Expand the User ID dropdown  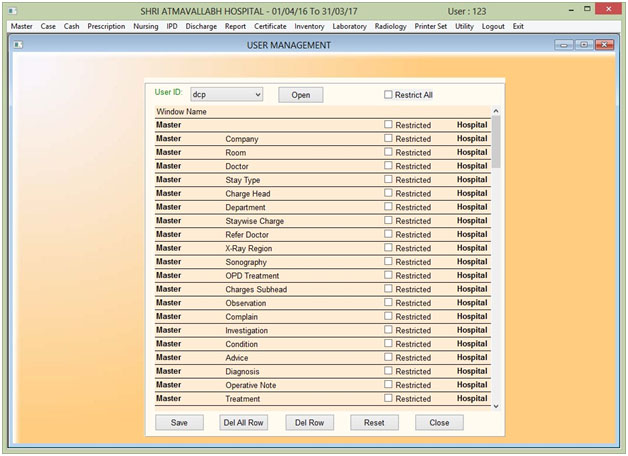coord(257,95)
